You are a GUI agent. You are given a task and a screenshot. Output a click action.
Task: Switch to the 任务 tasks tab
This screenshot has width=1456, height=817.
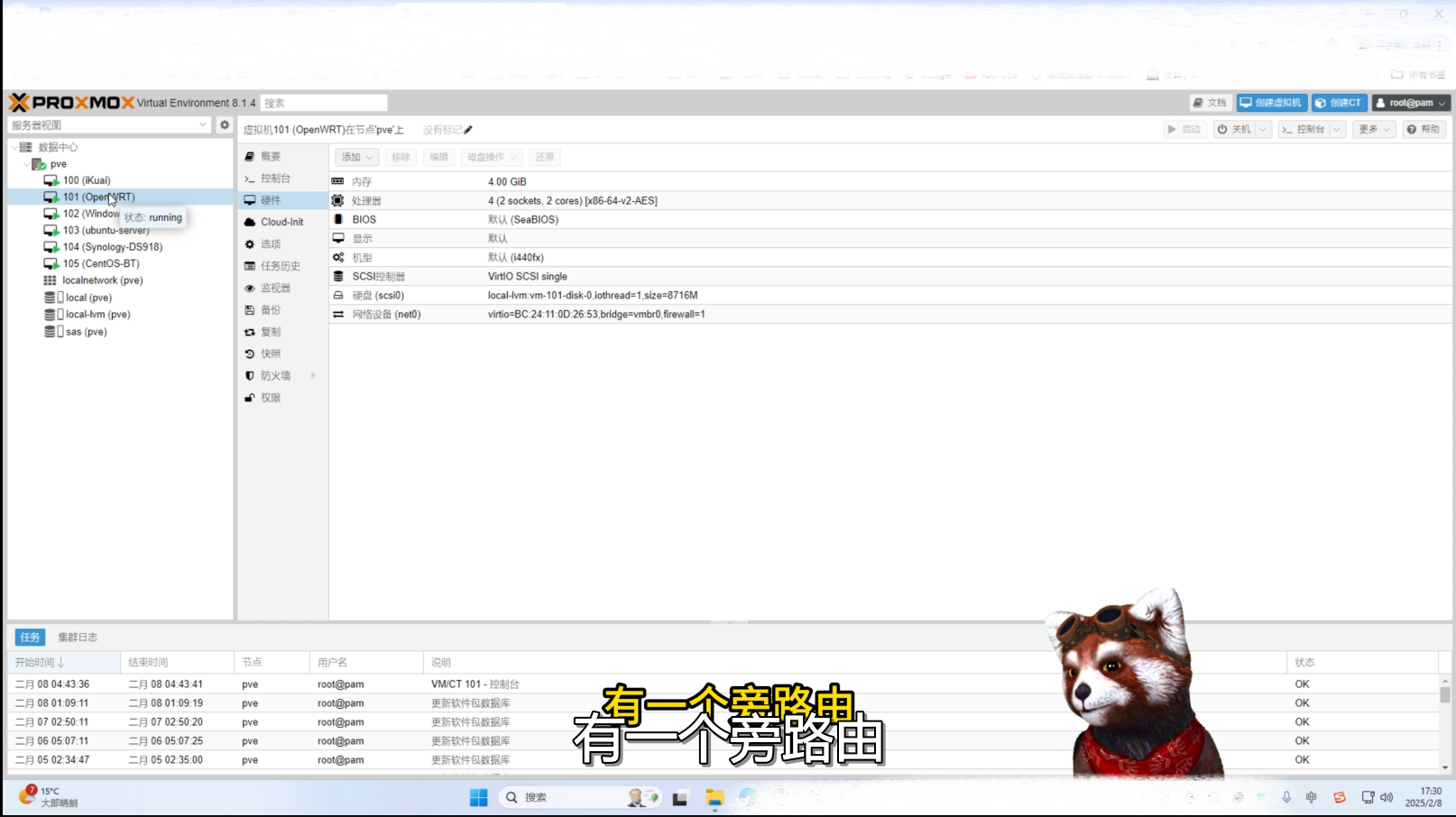(30, 638)
